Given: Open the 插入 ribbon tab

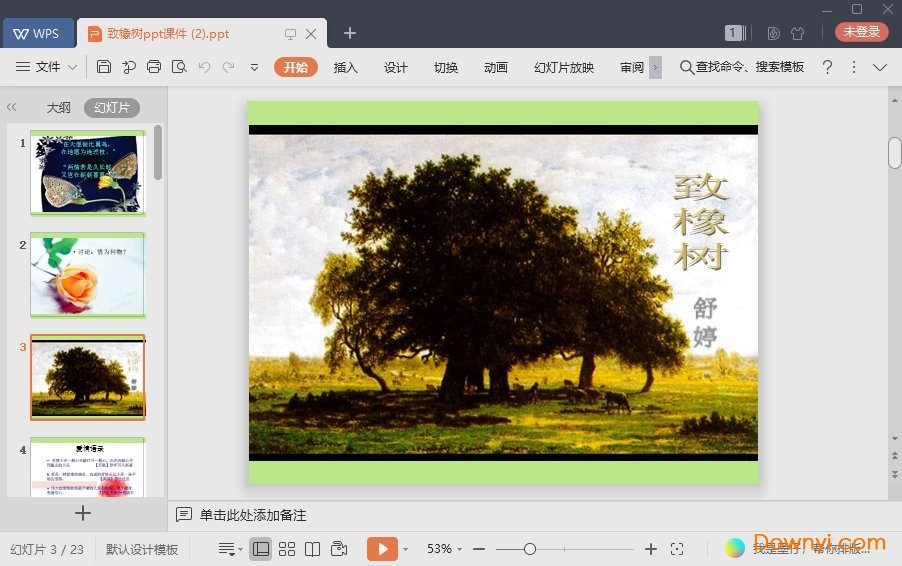Looking at the screenshot, I should click(x=346, y=67).
